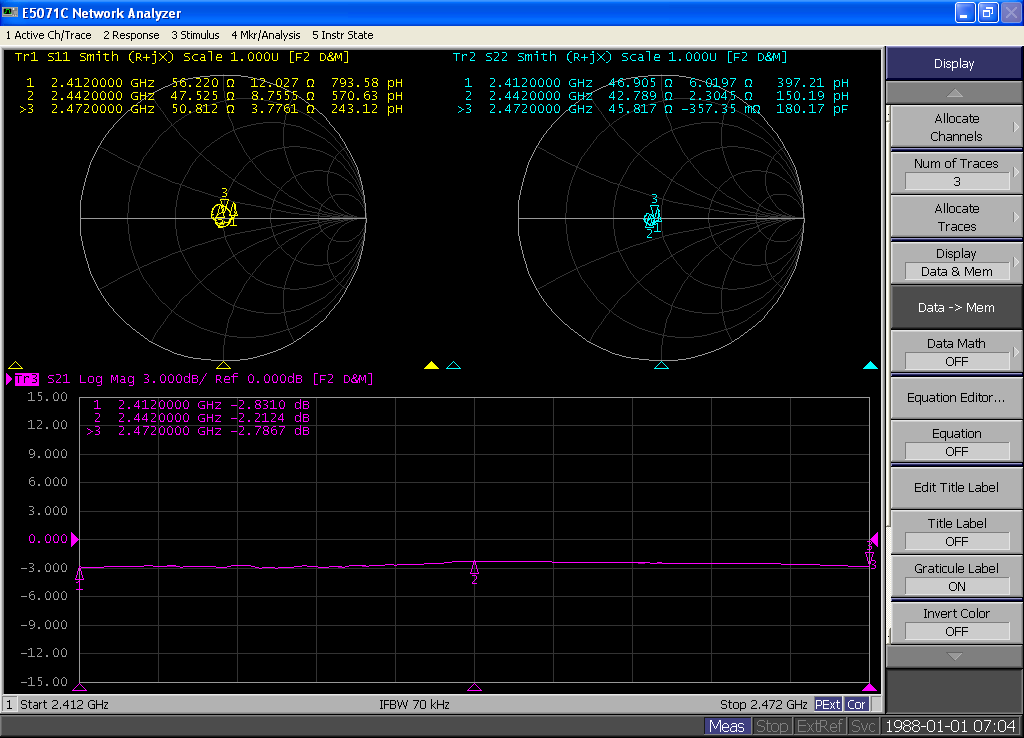Viewport: 1024px width, 738px height.
Task: Open the Response menu
Action: (131, 35)
